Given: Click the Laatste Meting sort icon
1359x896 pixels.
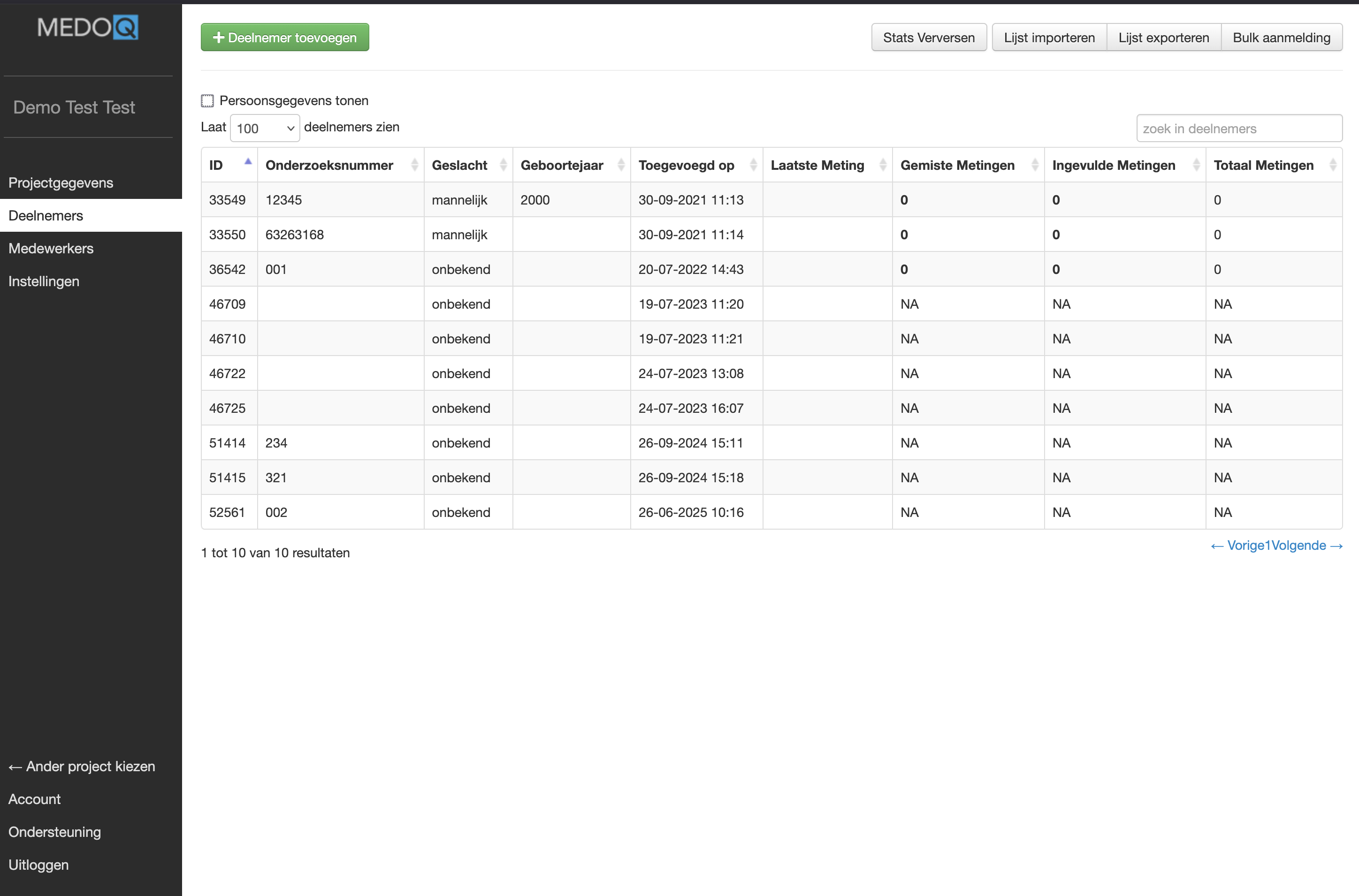Looking at the screenshot, I should click(x=882, y=165).
